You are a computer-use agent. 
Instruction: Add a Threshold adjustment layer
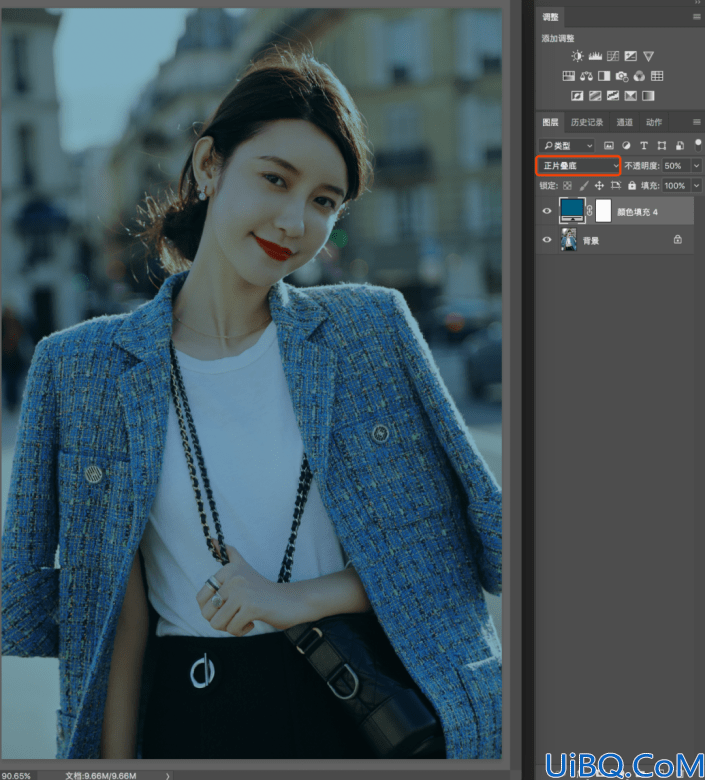[613, 96]
